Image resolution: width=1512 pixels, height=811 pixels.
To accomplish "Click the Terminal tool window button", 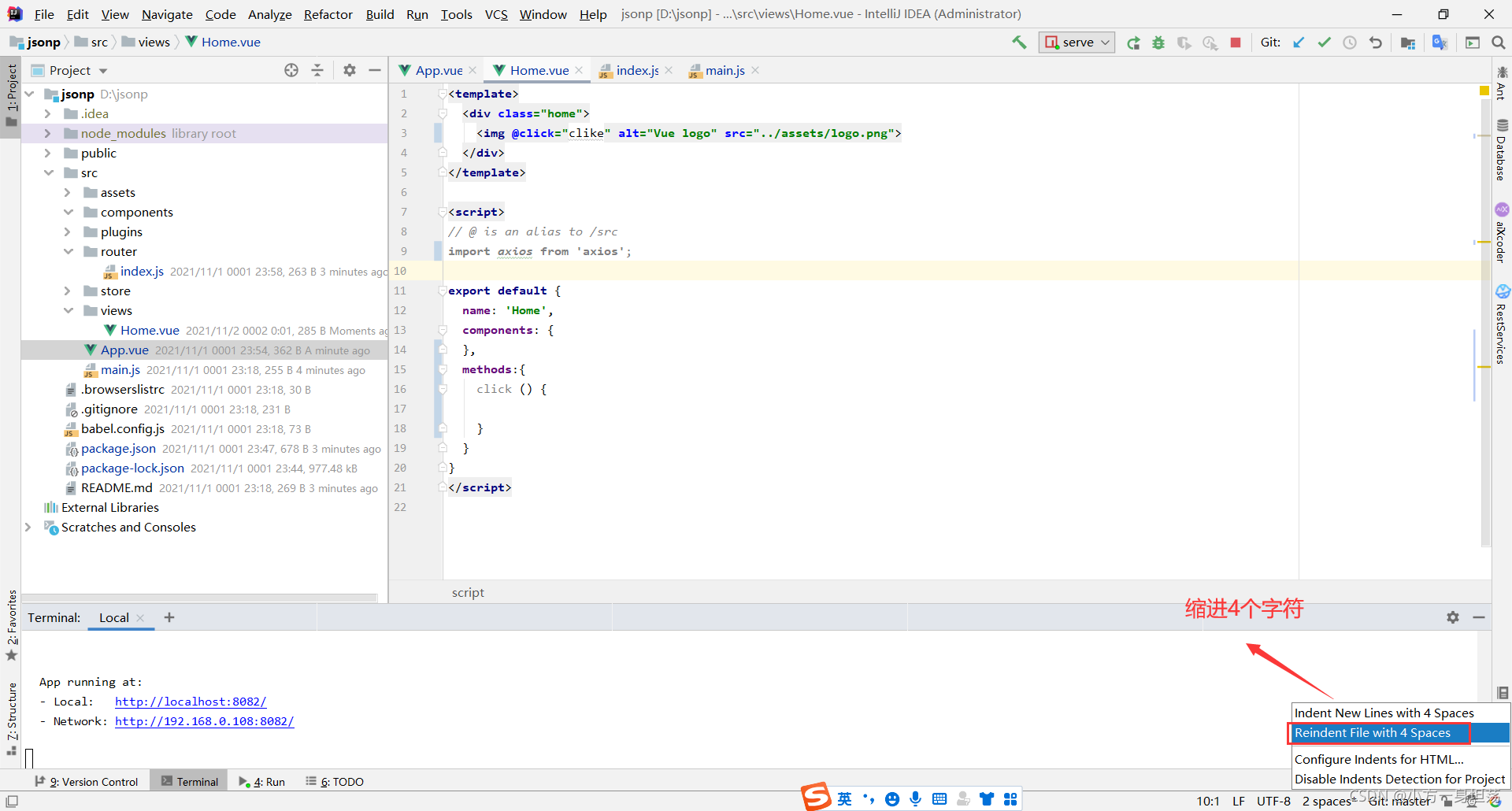I will [189, 781].
